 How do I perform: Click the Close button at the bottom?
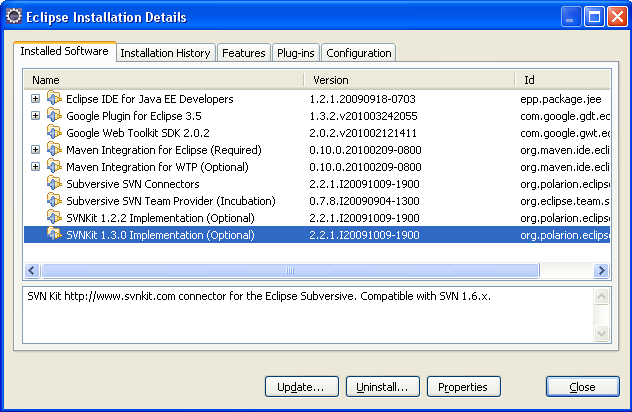tap(582, 387)
